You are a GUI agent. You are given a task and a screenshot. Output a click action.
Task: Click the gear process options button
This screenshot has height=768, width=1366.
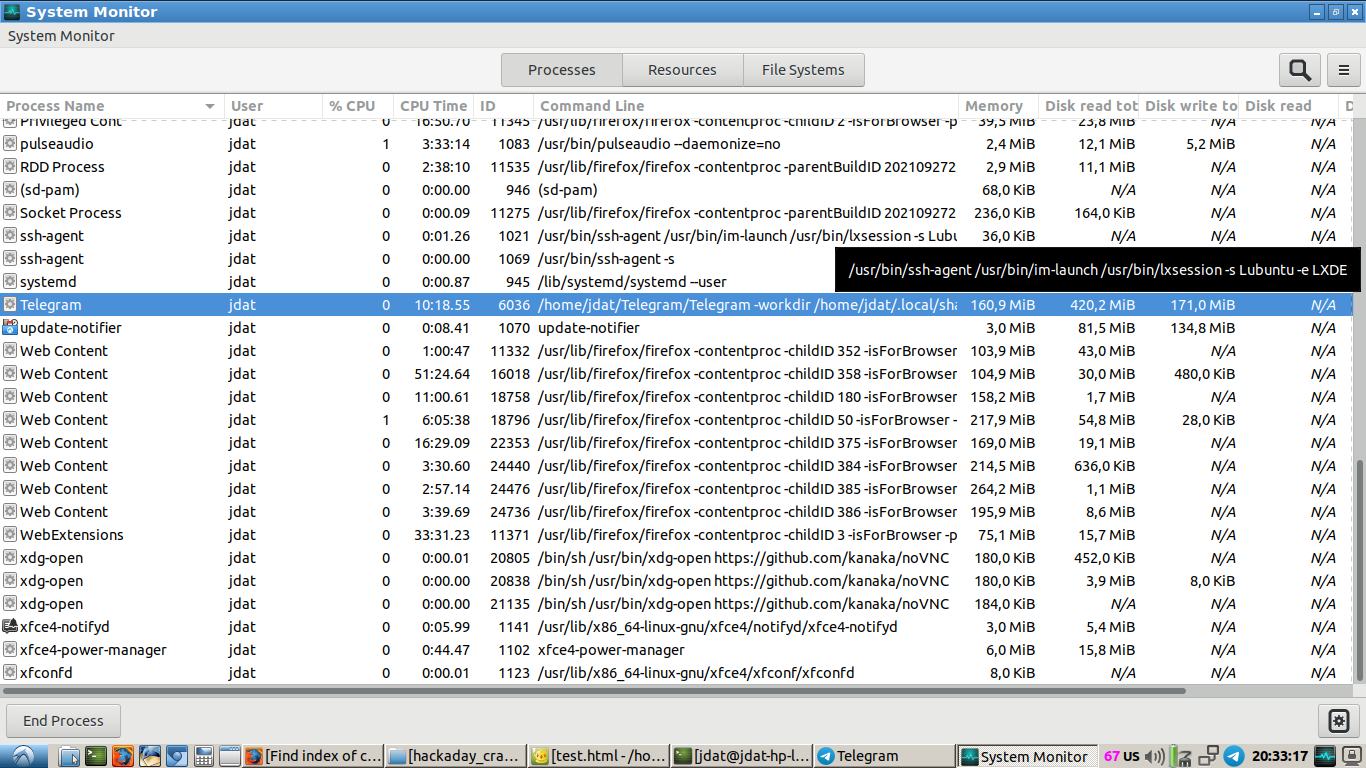(x=1338, y=720)
